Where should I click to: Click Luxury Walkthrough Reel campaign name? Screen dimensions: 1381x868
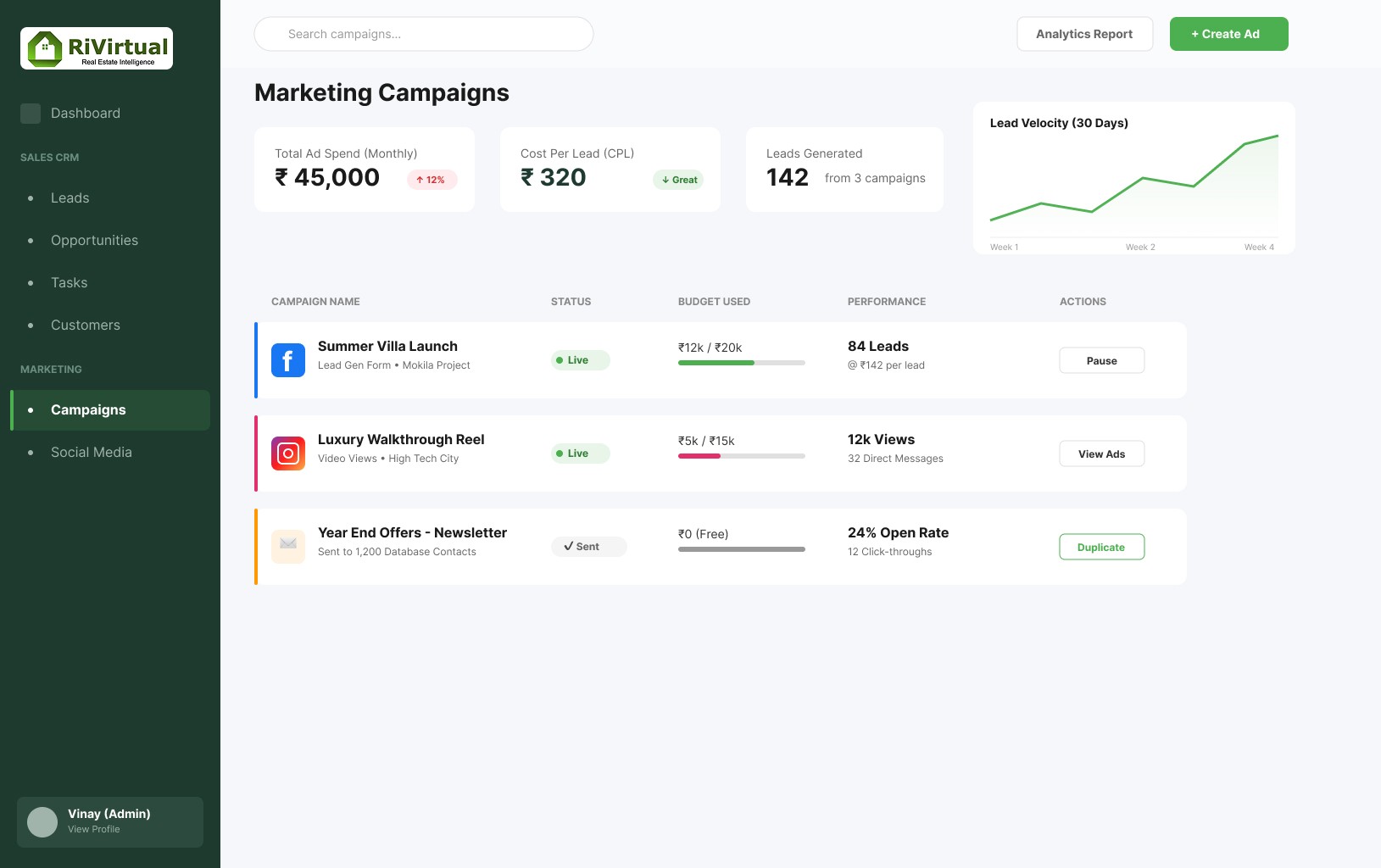[x=401, y=439]
